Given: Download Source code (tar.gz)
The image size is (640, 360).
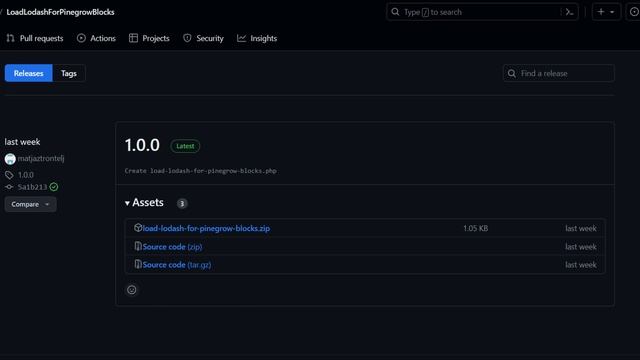Looking at the screenshot, I should tap(177, 265).
